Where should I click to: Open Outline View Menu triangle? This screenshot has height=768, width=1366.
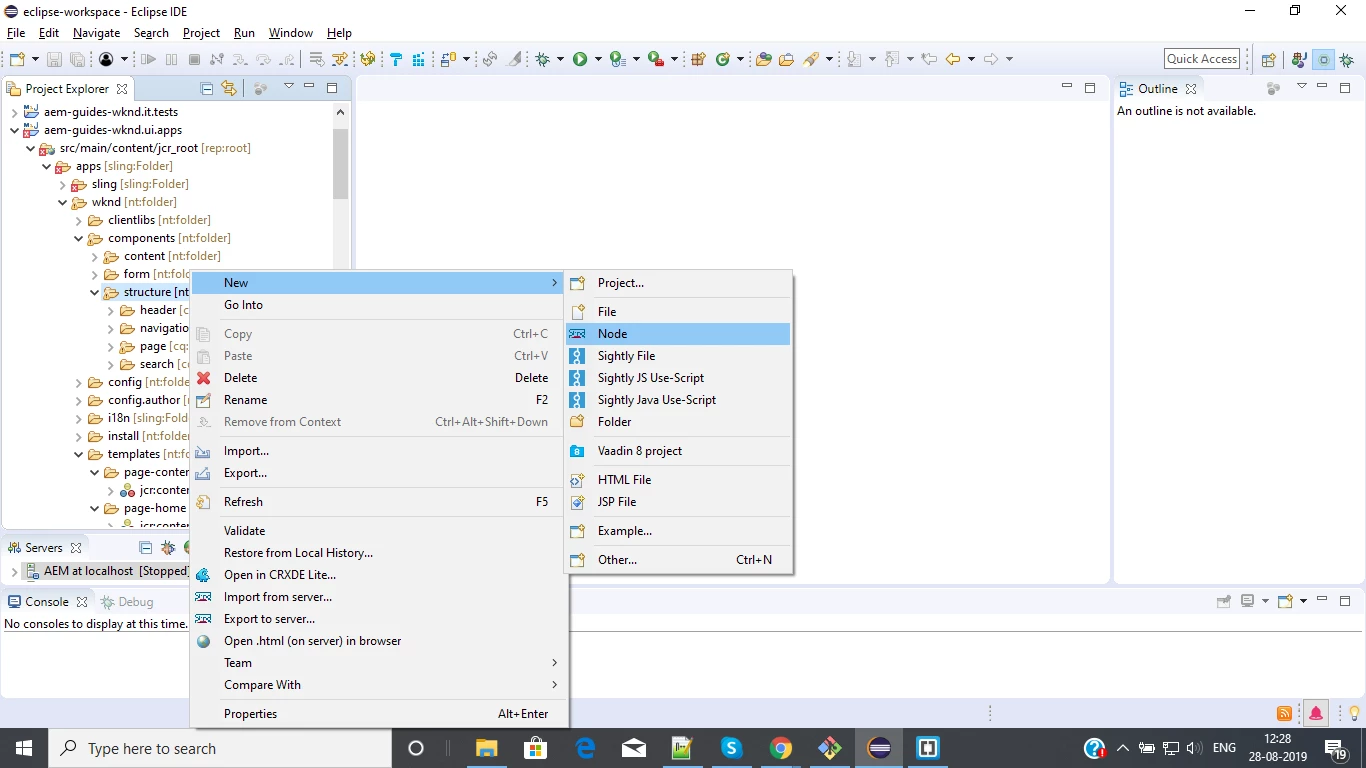click(x=1302, y=86)
